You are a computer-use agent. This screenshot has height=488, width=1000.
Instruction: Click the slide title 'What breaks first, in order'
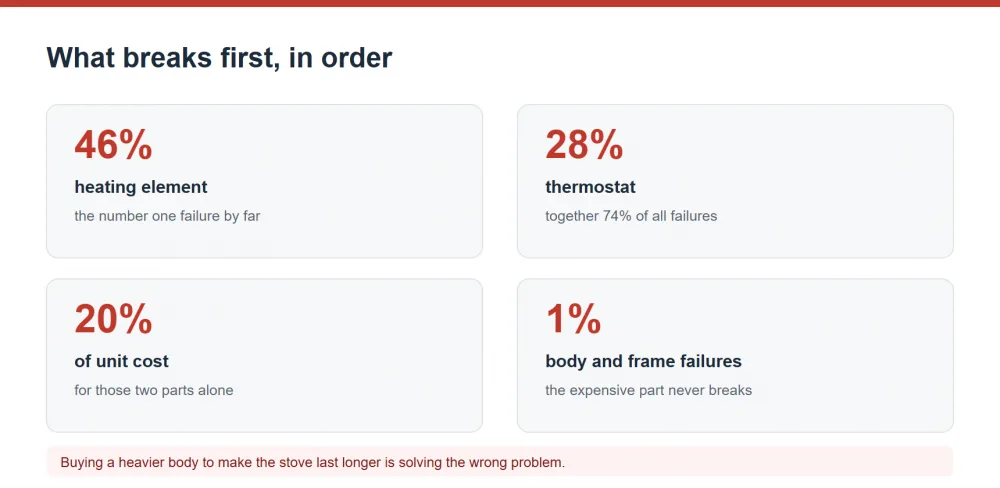[x=219, y=58]
